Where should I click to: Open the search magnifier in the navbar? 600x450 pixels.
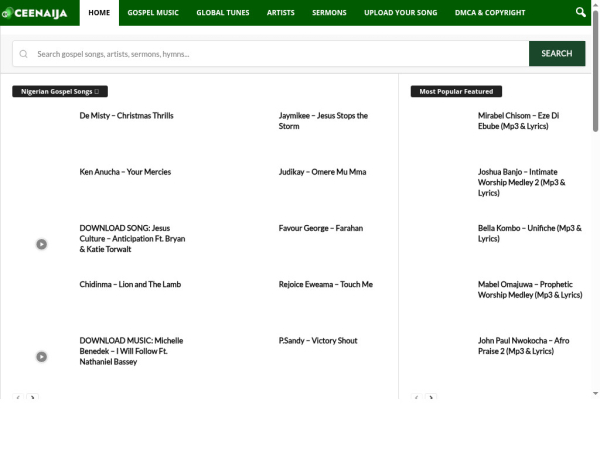pyautogui.click(x=580, y=12)
